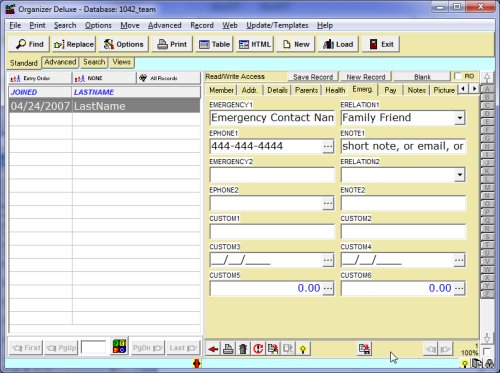Switch to the Health tab

coord(335,90)
